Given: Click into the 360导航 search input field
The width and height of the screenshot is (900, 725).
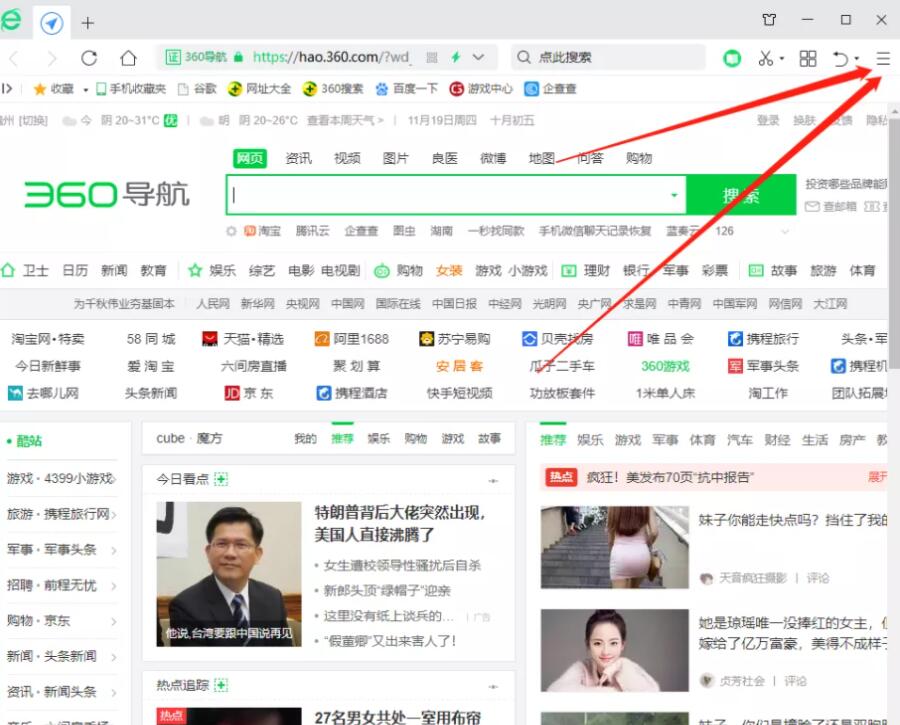Looking at the screenshot, I should coord(450,195).
